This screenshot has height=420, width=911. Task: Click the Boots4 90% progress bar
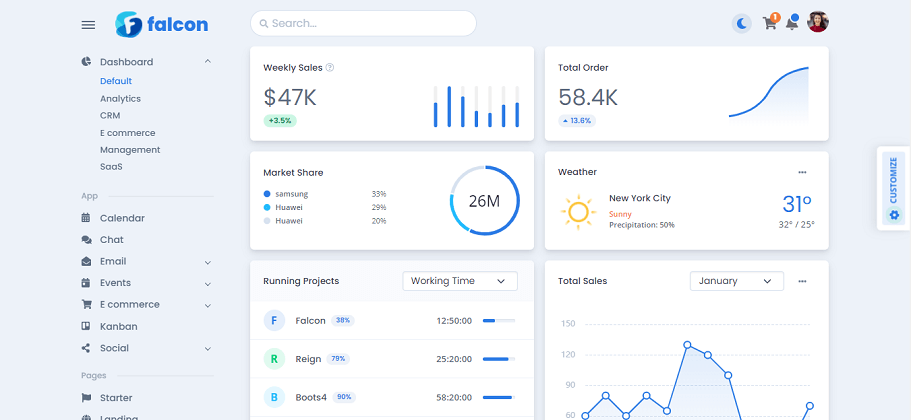click(x=498, y=397)
